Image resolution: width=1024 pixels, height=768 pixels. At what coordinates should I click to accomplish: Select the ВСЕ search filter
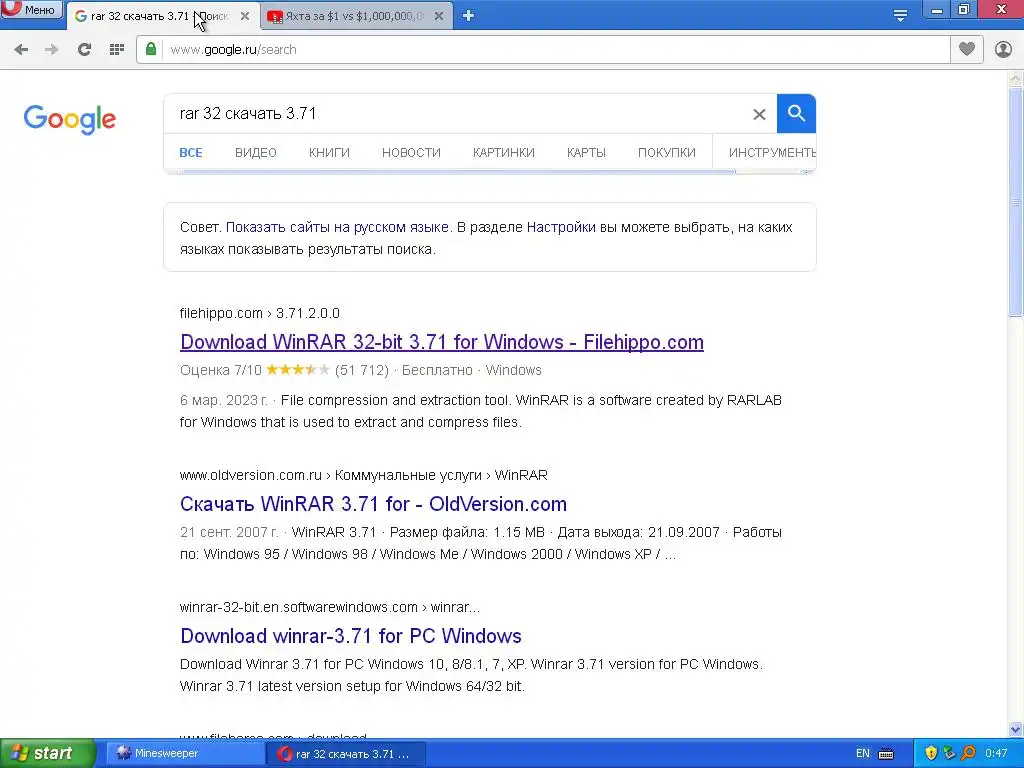coord(191,153)
